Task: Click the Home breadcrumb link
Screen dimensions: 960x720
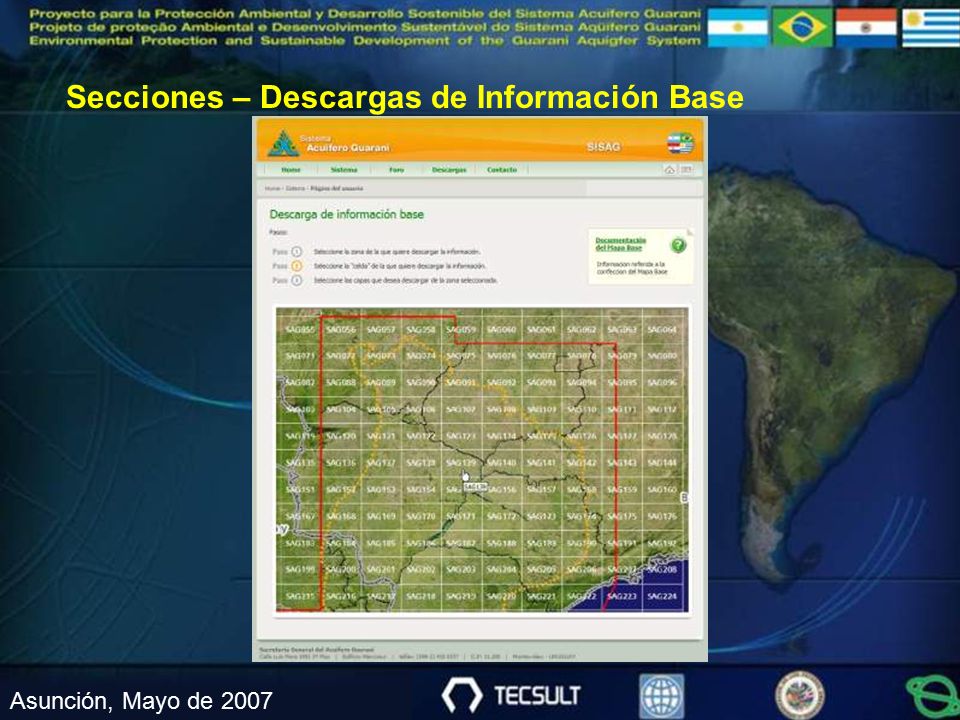Action: point(272,189)
